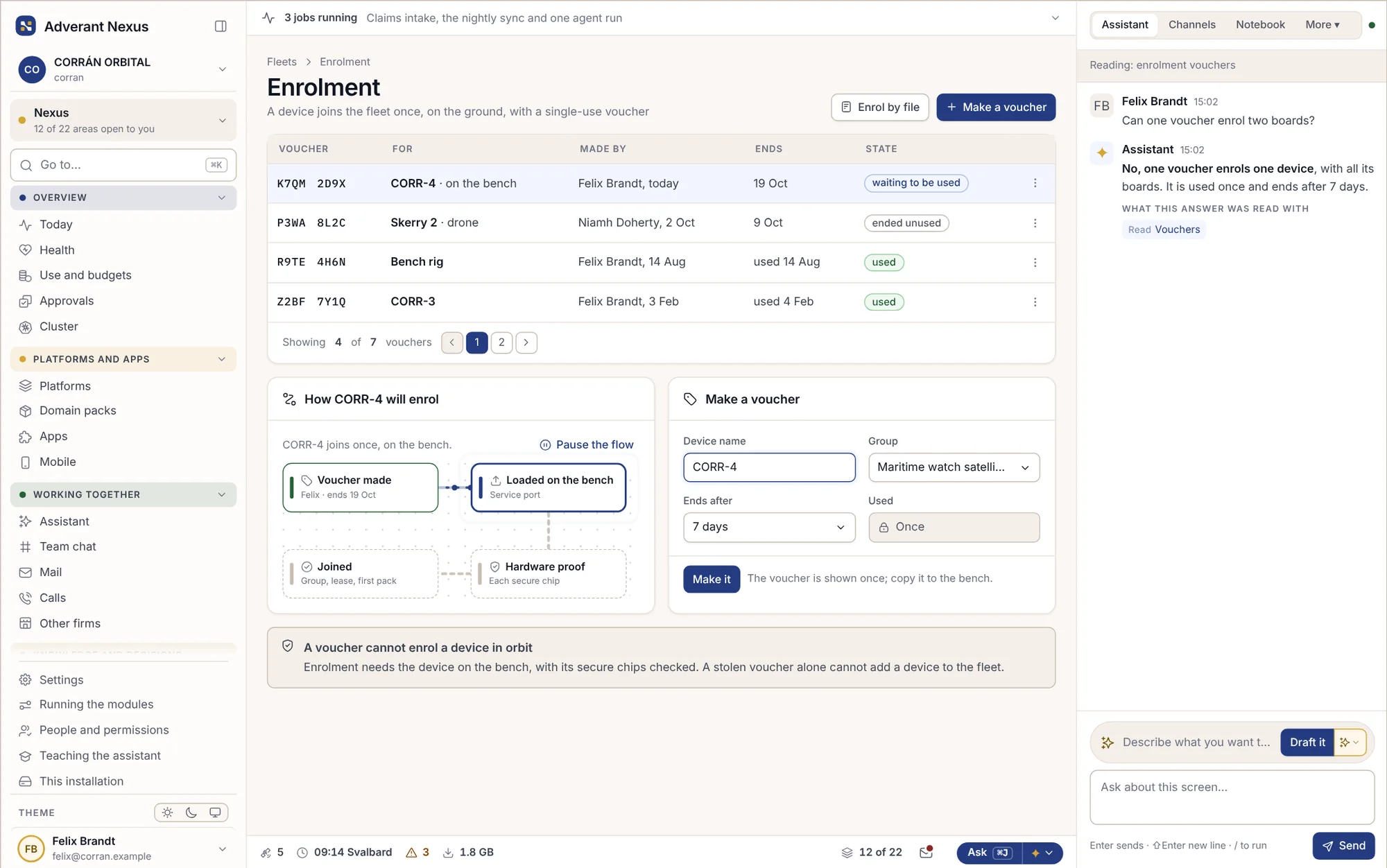Screen dimensions: 1387x868
Task: Open the Ends after 7 days dropdown
Action: click(x=769, y=527)
